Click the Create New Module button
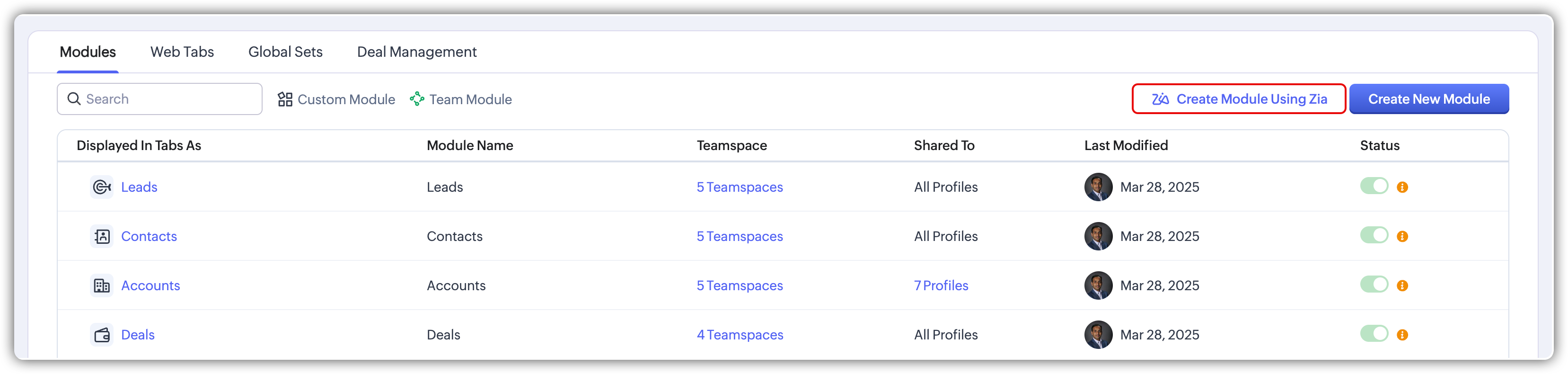This screenshot has height=374, width=1568. 1428,98
